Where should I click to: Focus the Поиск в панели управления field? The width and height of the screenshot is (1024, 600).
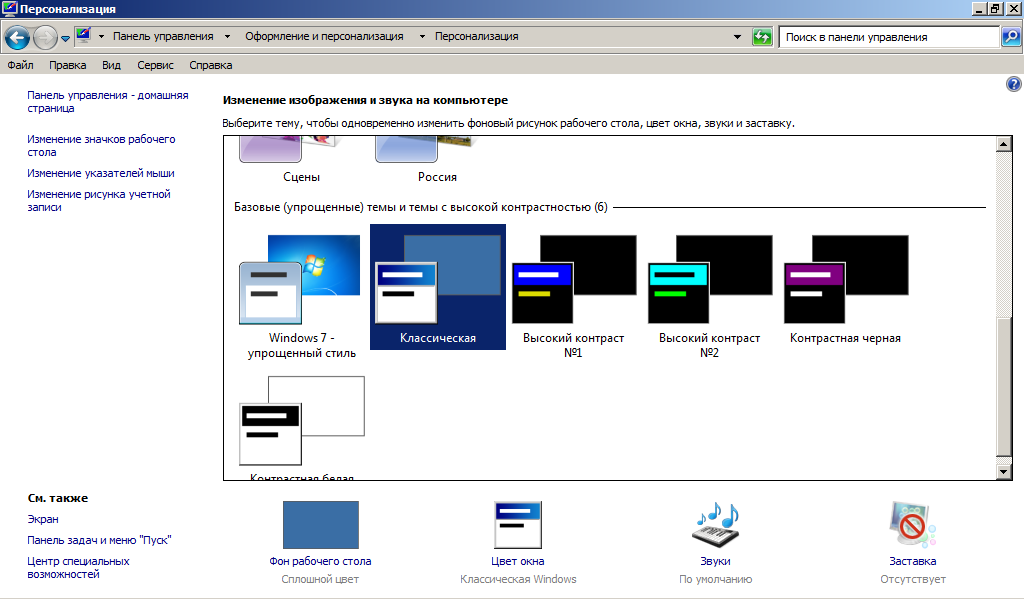point(889,37)
